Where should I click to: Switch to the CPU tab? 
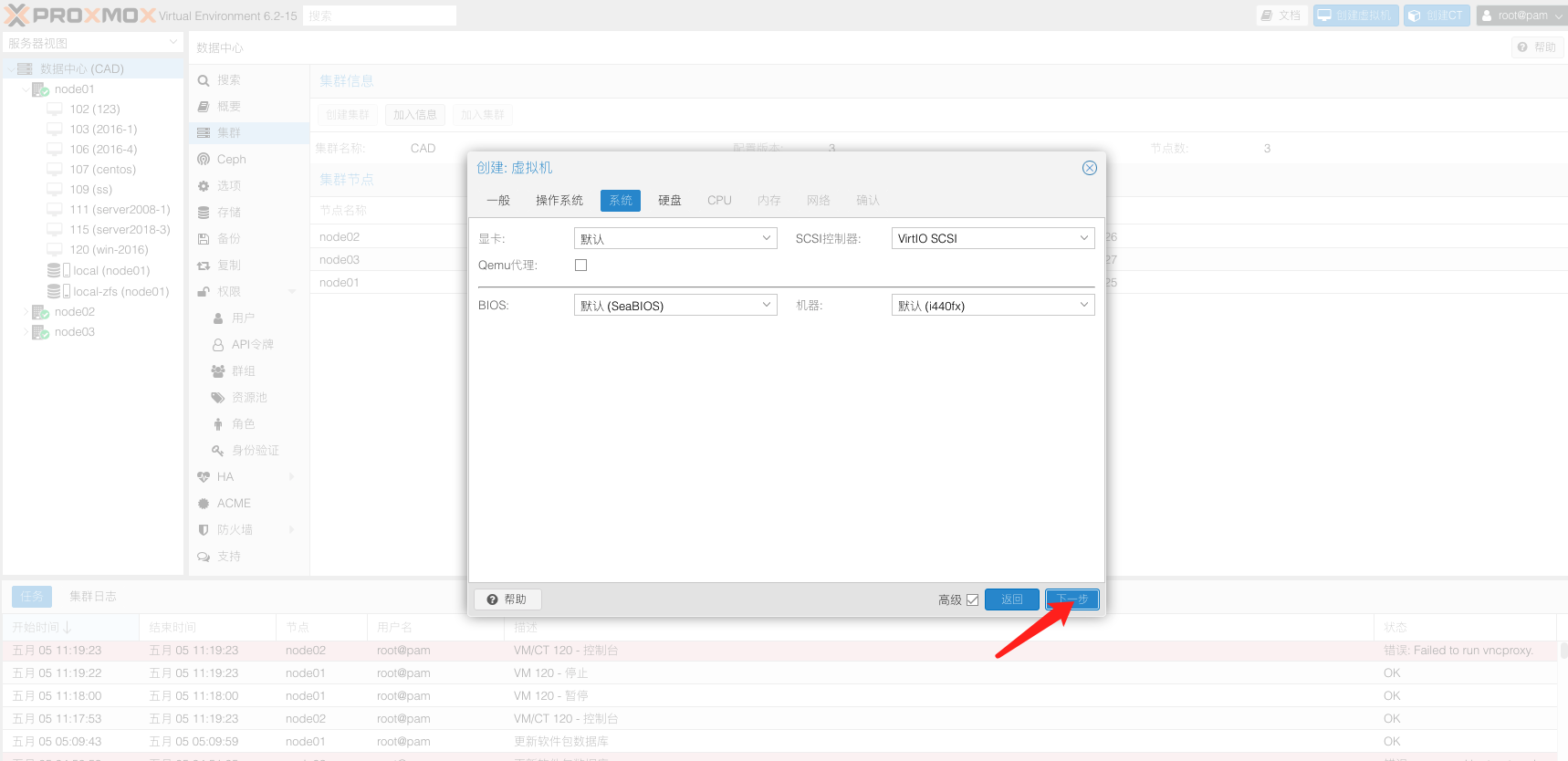point(719,200)
